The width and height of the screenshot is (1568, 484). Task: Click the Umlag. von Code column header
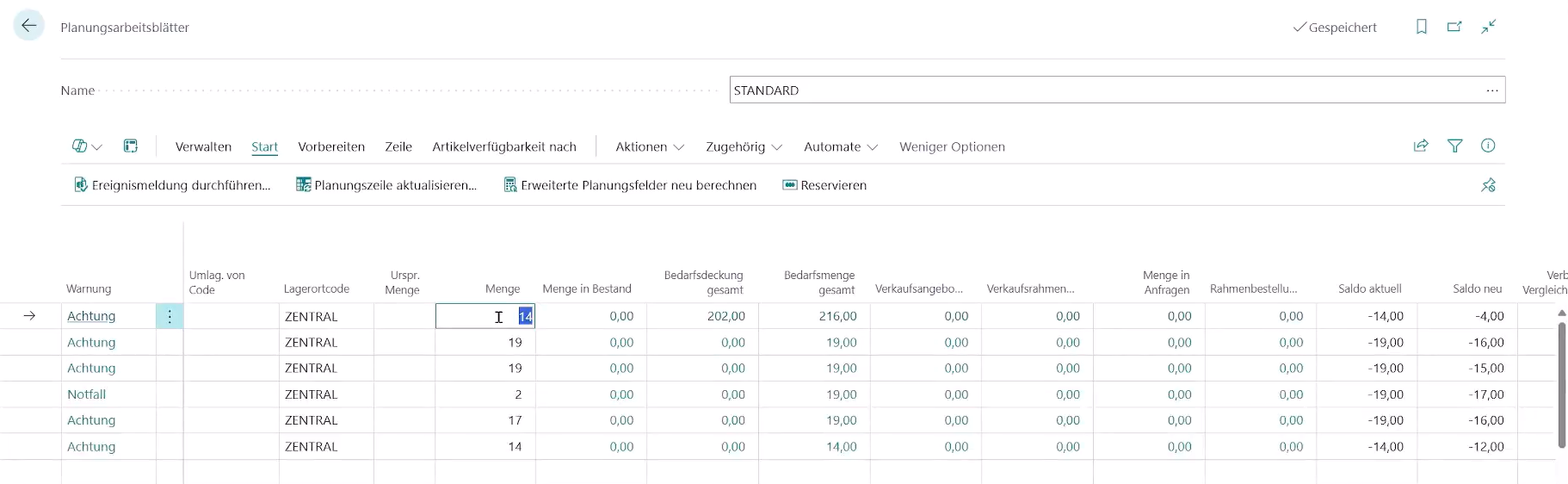point(217,282)
